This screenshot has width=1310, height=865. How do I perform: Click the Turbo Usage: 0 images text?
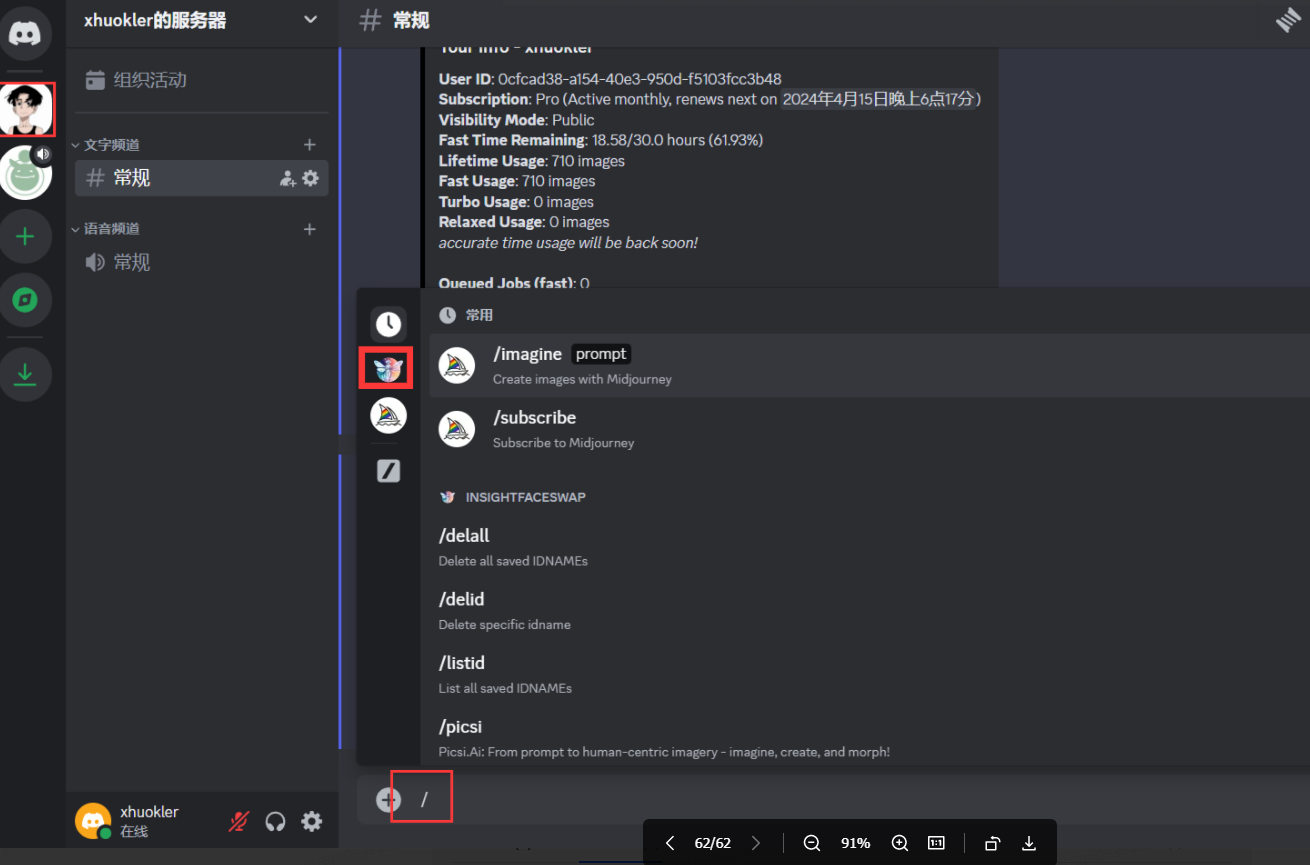click(x=516, y=202)
